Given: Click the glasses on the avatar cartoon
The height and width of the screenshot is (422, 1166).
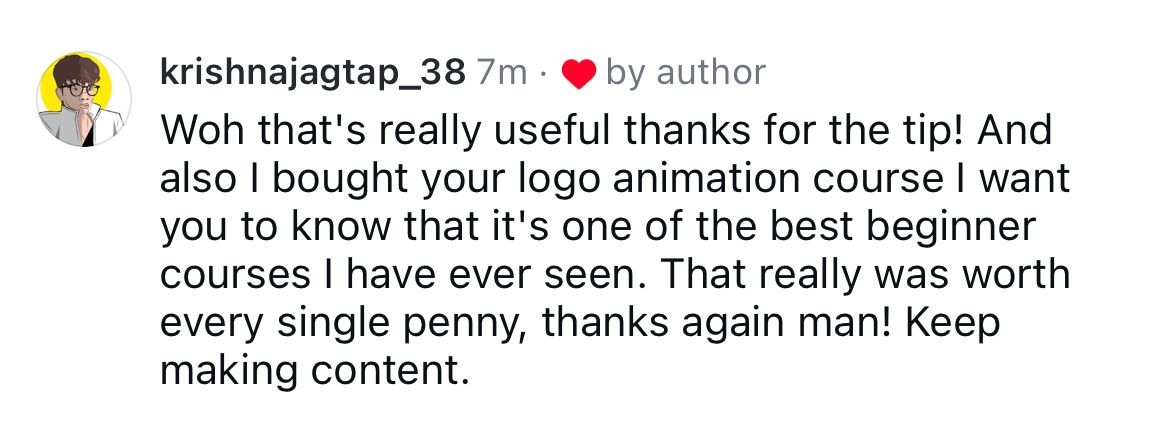Looking at the screenshot, I should point(79,89).
